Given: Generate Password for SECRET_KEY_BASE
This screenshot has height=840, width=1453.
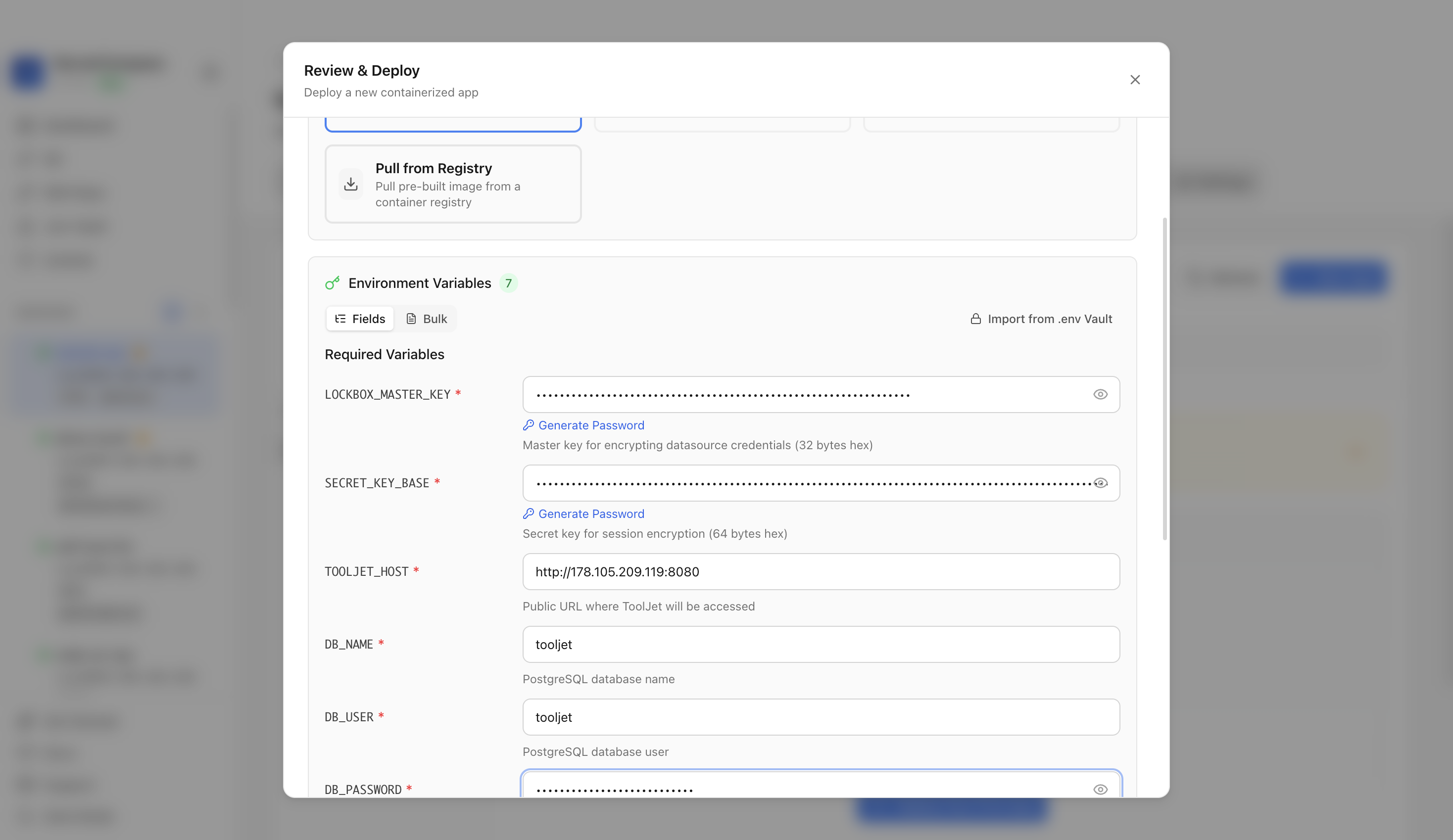Looking at the screenshot, I should [583, 513].
